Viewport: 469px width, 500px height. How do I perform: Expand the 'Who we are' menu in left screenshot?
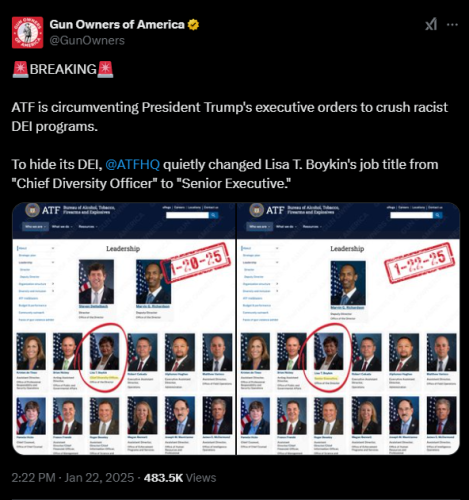click(35, 227)
